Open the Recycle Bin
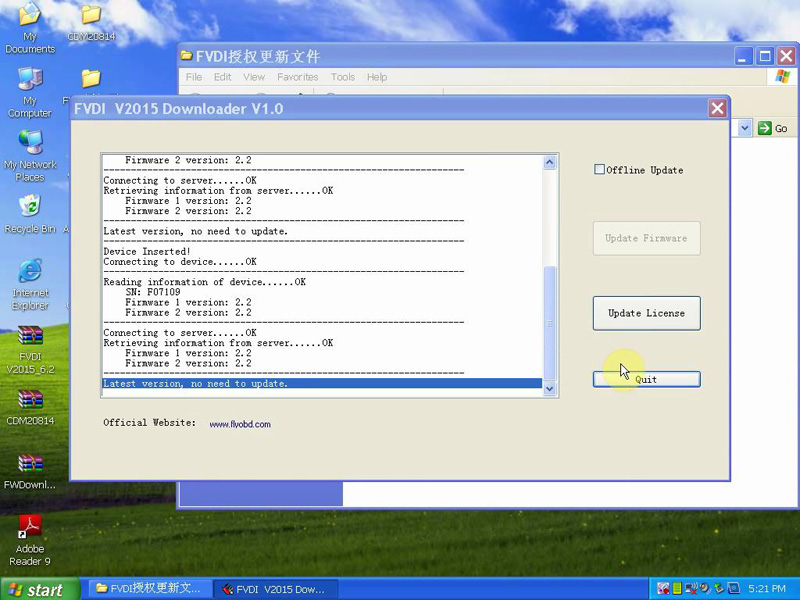The width and height of the screenshot is (800, 600). pos(30,207)
